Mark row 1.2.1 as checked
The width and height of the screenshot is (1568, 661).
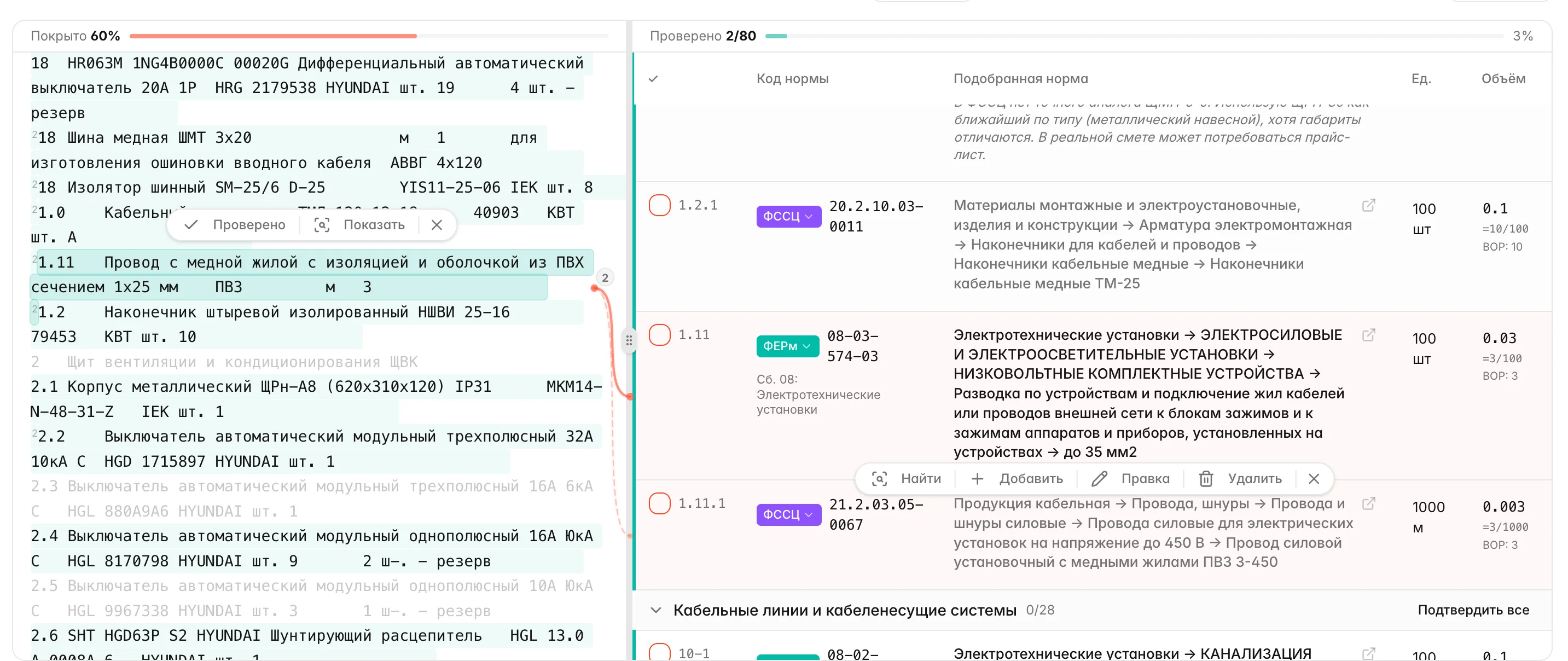(660, 205)
